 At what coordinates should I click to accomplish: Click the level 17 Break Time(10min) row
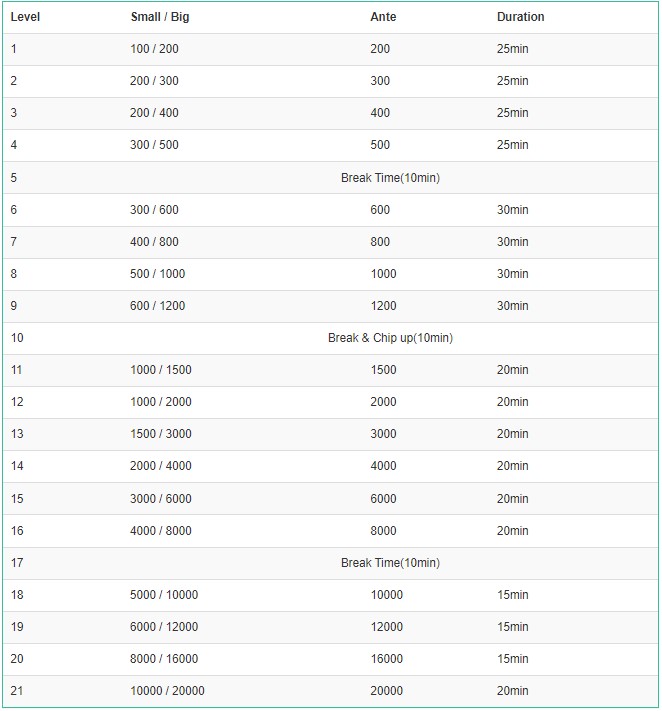pyautogui.click(x=390, y=563)
